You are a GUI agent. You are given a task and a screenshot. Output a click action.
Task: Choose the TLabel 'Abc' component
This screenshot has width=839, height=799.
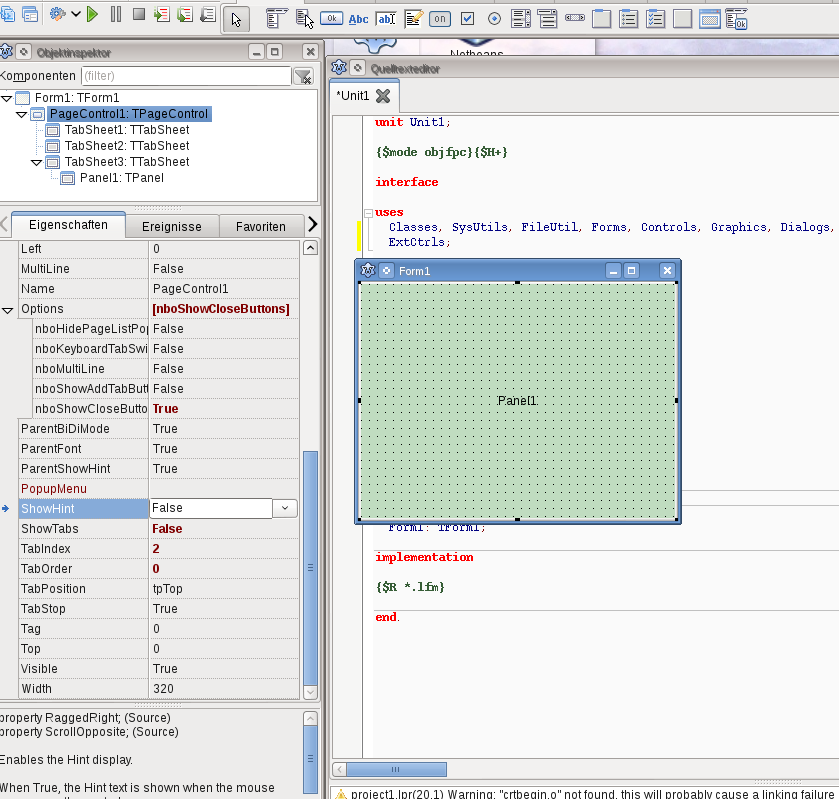[x=358, y=18]
